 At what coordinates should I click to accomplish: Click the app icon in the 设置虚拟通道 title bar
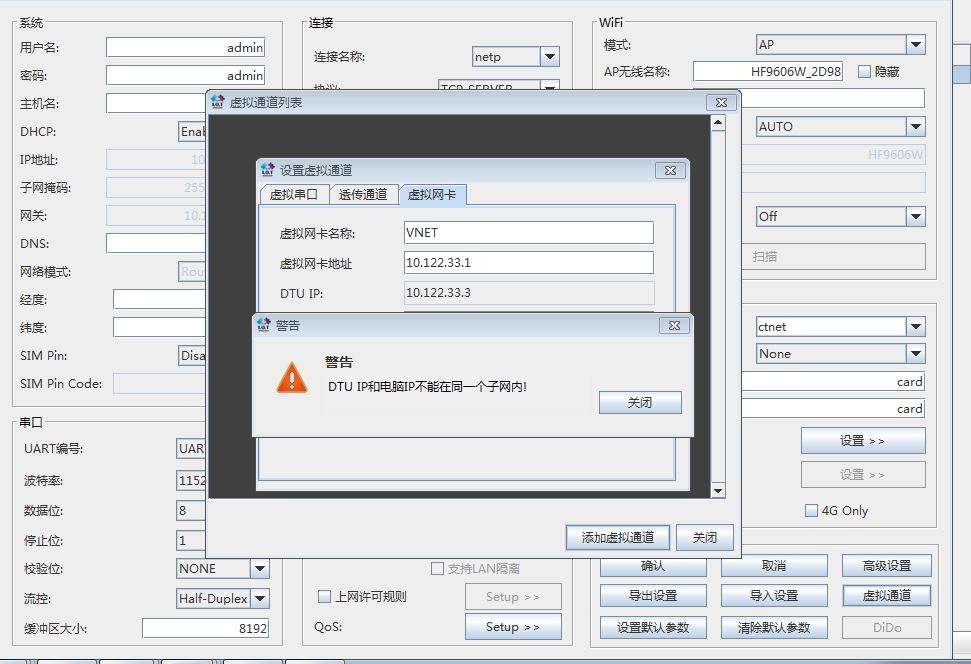(x=268, y=170)
